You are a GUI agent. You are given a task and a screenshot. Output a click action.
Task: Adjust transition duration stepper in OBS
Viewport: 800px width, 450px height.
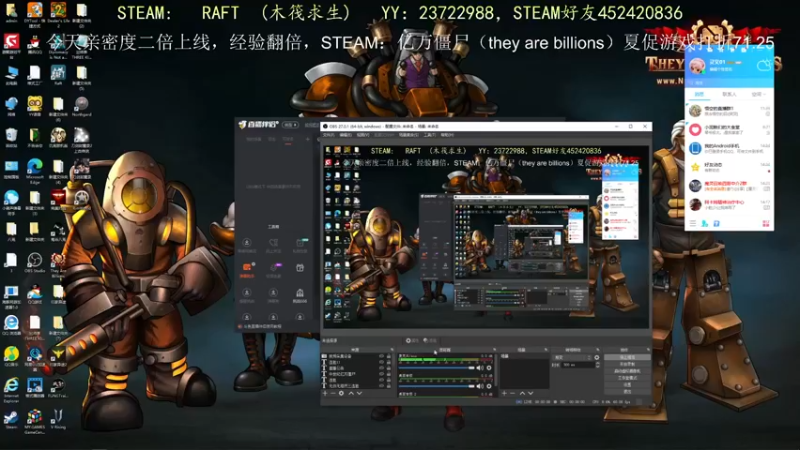pos(598,364)
